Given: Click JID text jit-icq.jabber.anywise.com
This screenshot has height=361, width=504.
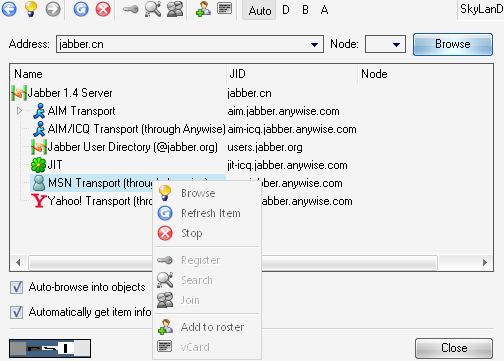Looking at the screenshot, I should [287, 165].
